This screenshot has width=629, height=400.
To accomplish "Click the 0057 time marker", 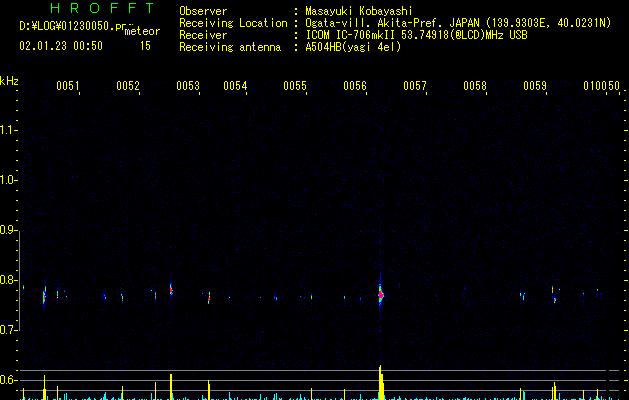I will [x=415, y=86].
